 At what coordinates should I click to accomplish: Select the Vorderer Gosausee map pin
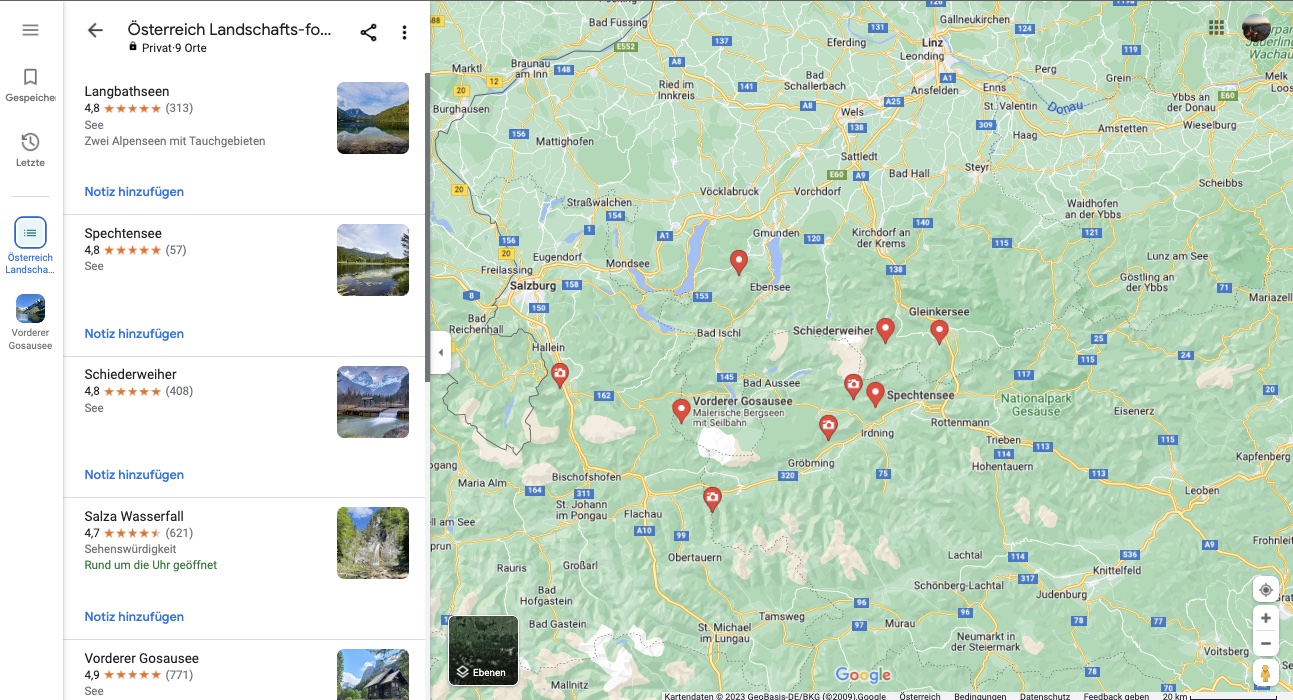coord(681,410)
